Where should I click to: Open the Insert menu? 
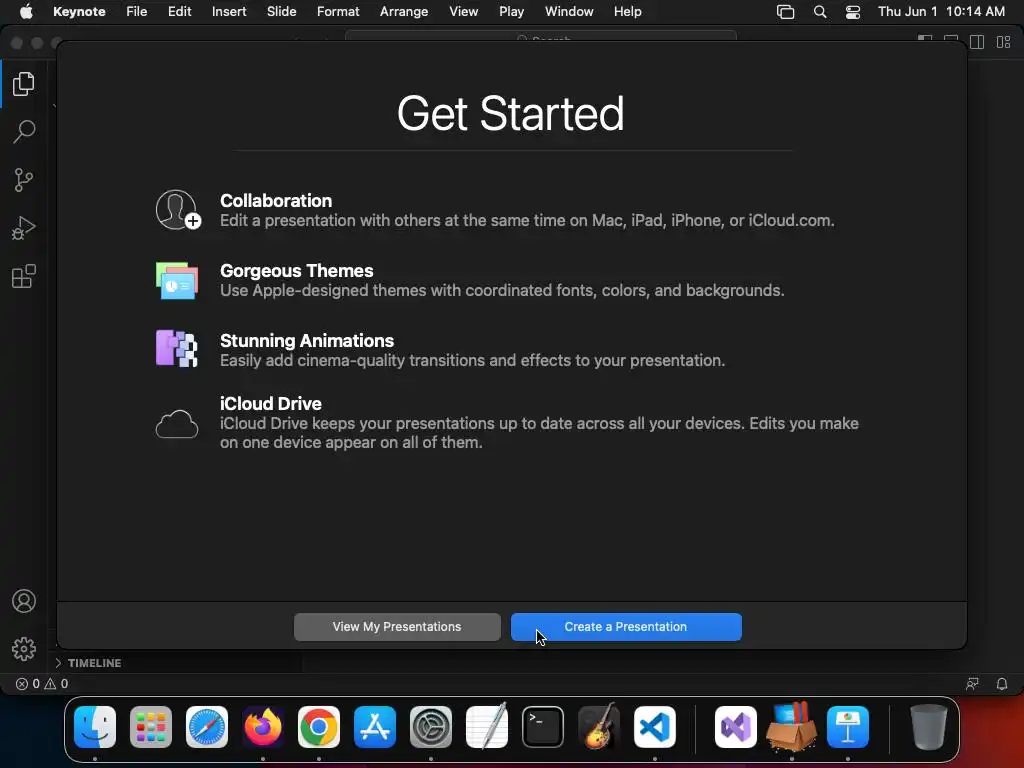click(229, 12)
